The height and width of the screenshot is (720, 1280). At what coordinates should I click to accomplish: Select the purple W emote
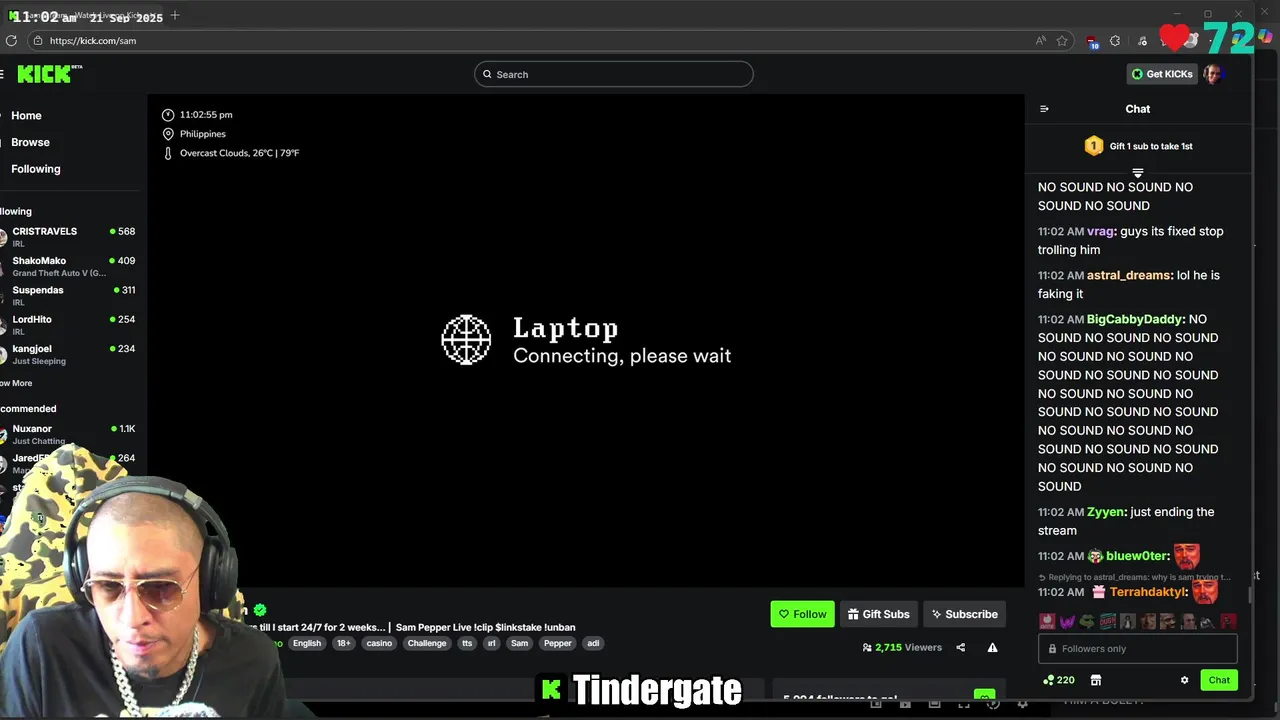click(x=1067, y=622)
